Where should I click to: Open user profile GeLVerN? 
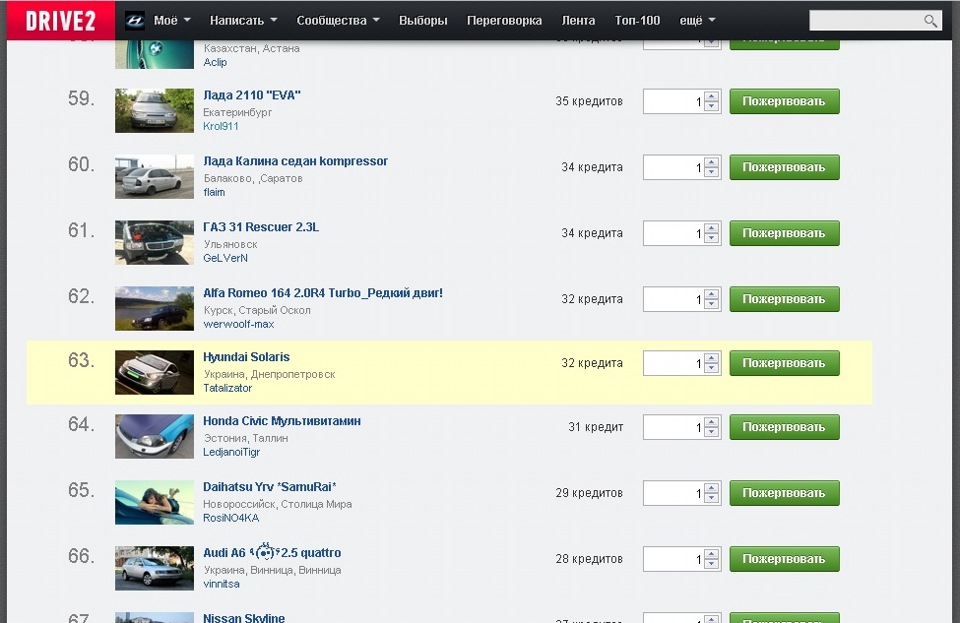pos(225,258)
